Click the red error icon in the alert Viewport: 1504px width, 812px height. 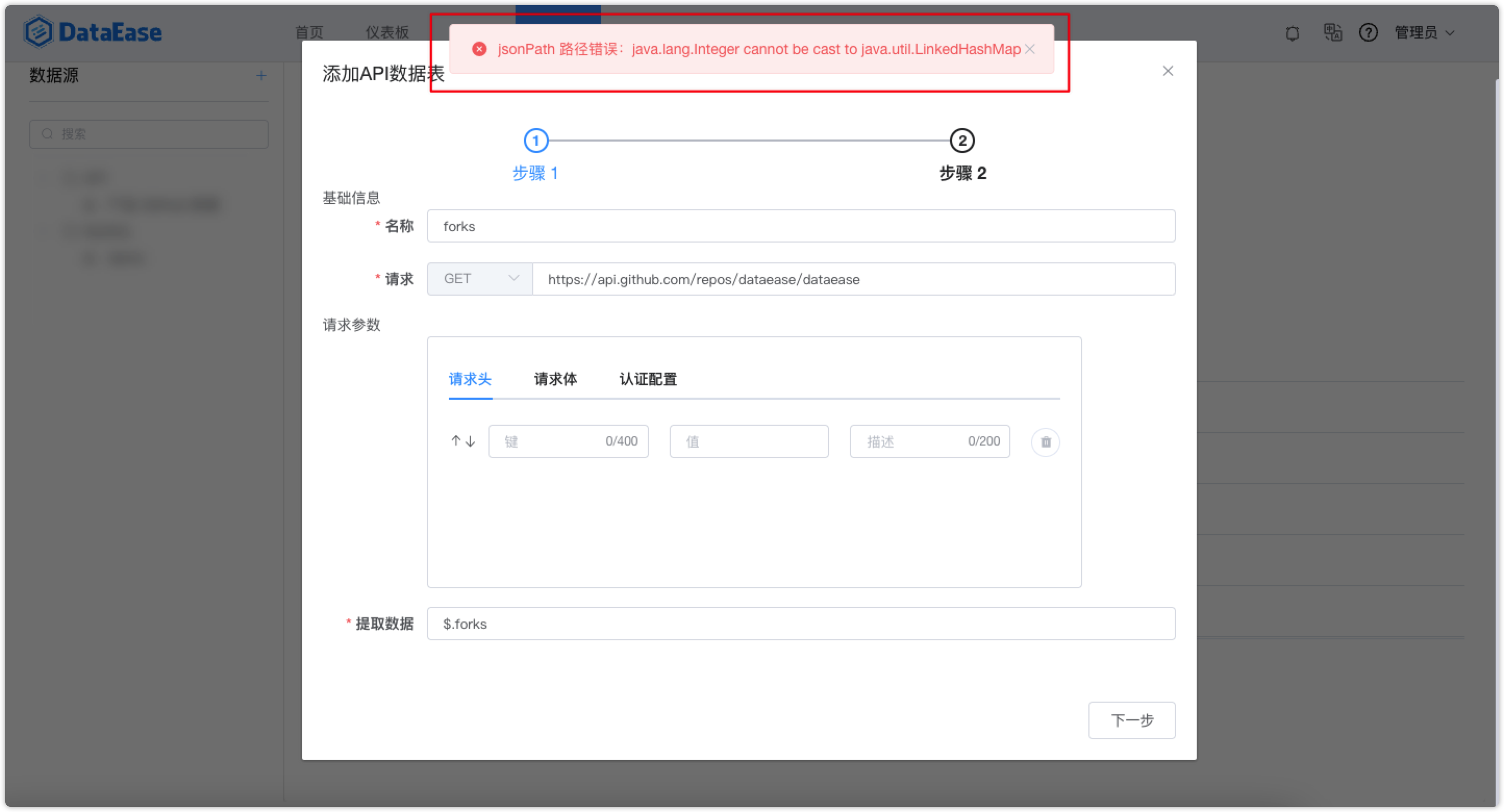coord(479,49)
